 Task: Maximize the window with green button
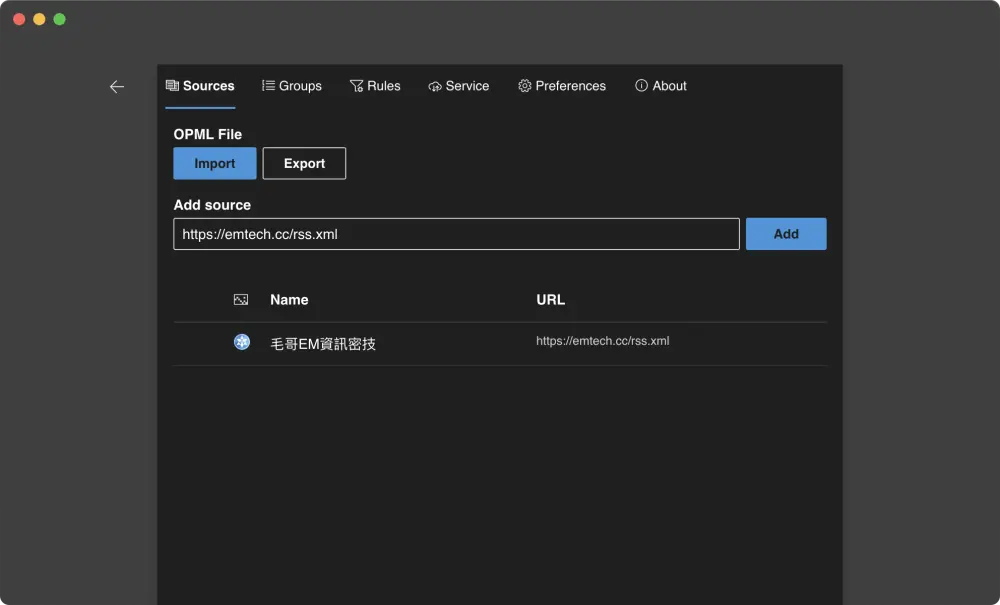[59, 19]
